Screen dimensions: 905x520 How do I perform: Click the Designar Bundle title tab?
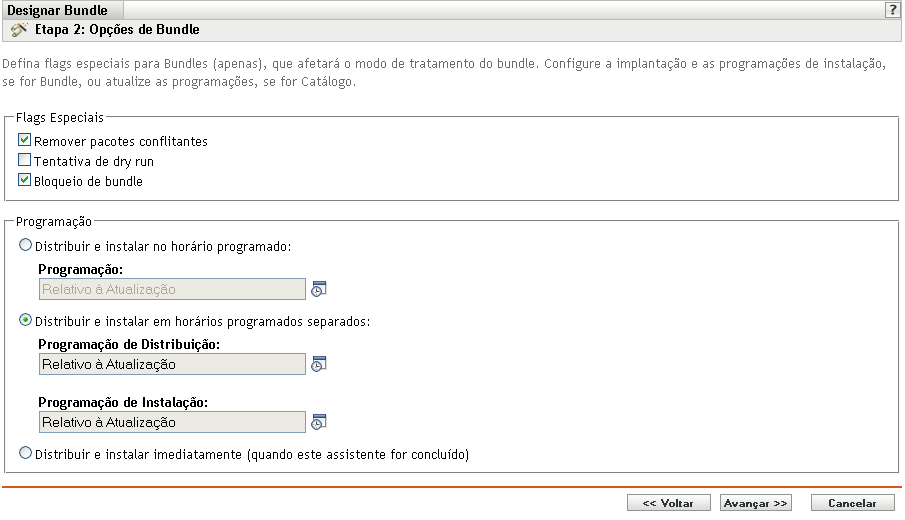57,9
